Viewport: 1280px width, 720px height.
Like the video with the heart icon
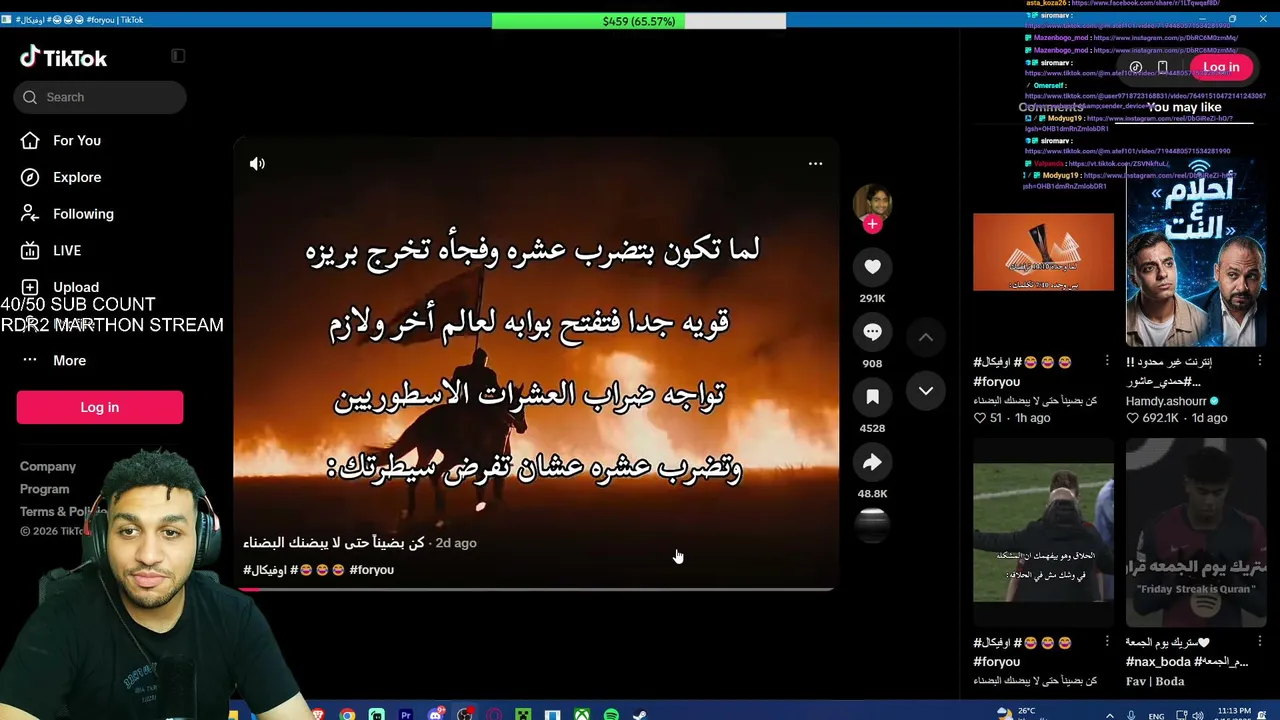point(872,267)
